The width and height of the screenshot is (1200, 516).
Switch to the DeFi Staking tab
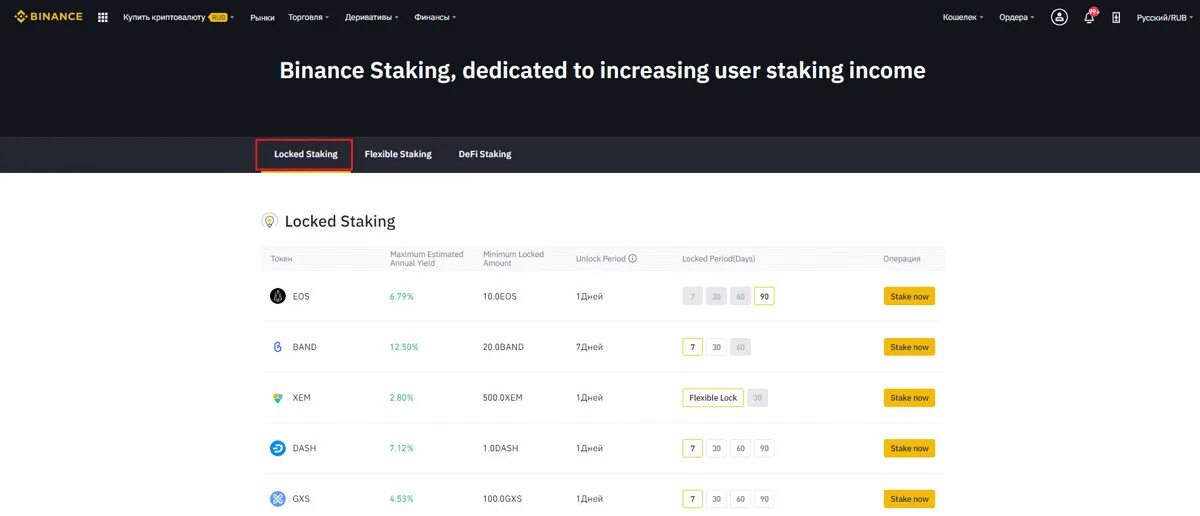pos(485,154)
